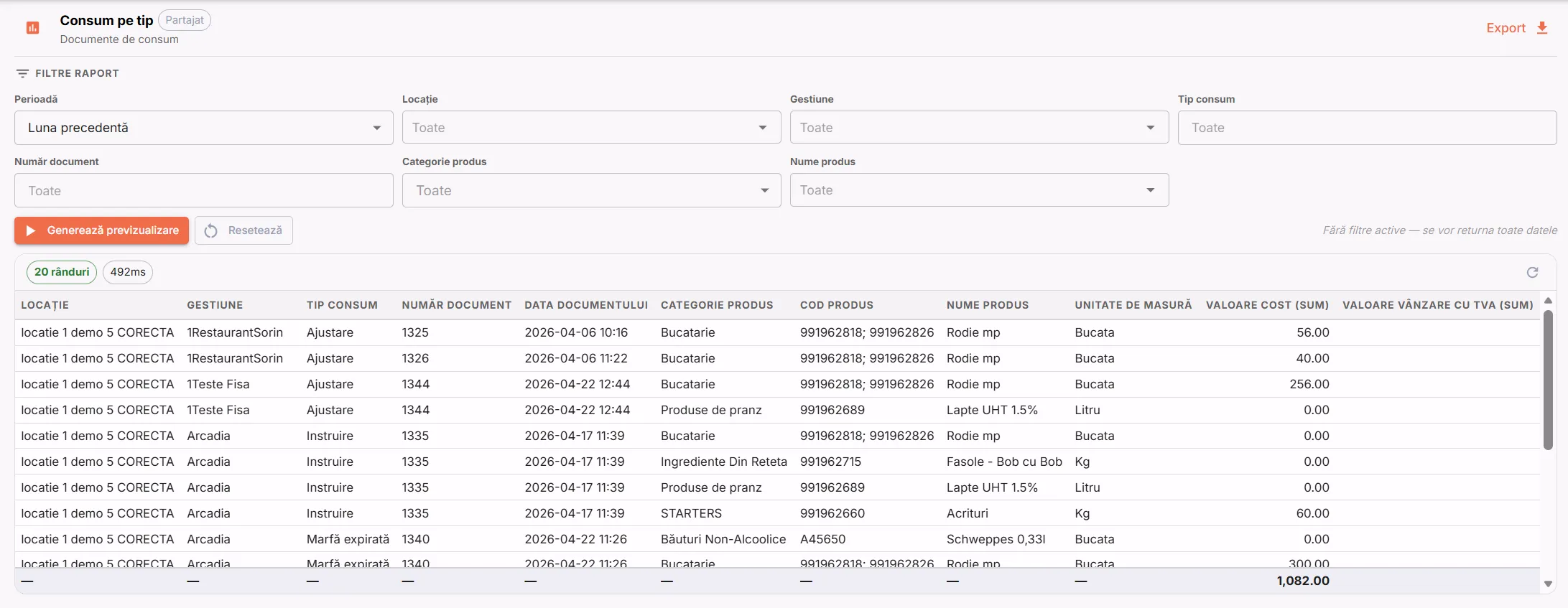
Task: Focus the Număr document field
Action: [204, 190]
